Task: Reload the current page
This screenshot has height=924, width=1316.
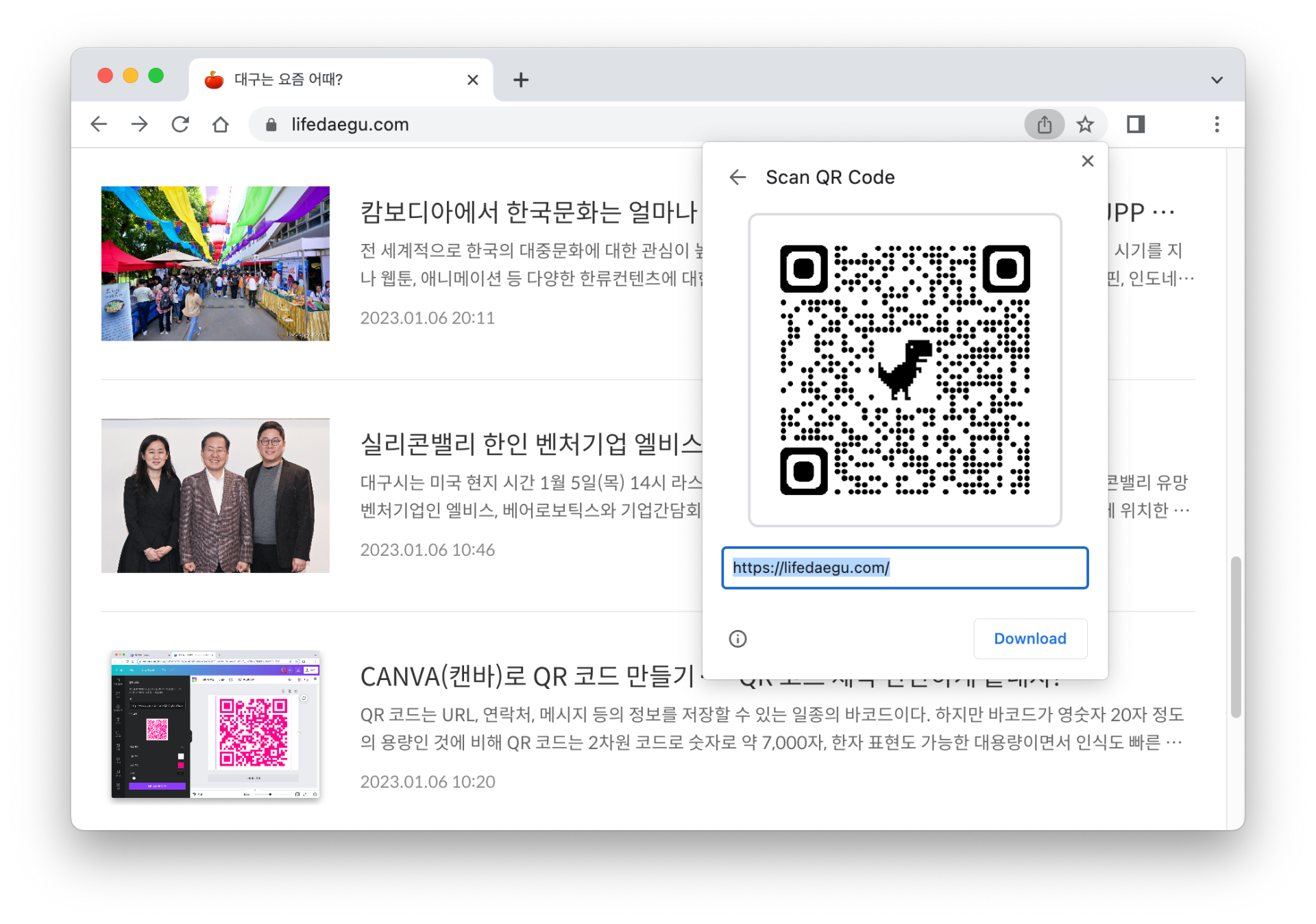Action: click(x=180, y=124)
